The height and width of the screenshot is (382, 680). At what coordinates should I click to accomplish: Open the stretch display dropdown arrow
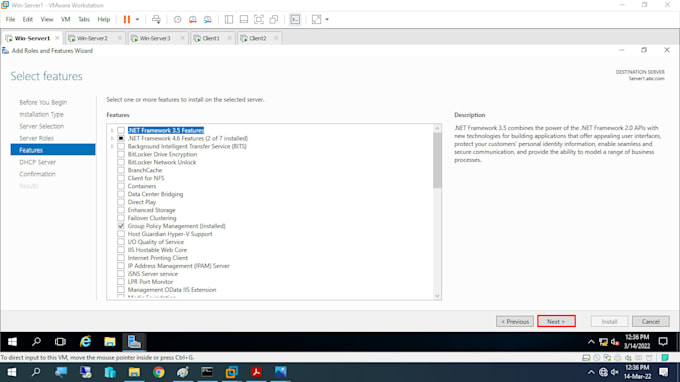click(x=327, y=20)
